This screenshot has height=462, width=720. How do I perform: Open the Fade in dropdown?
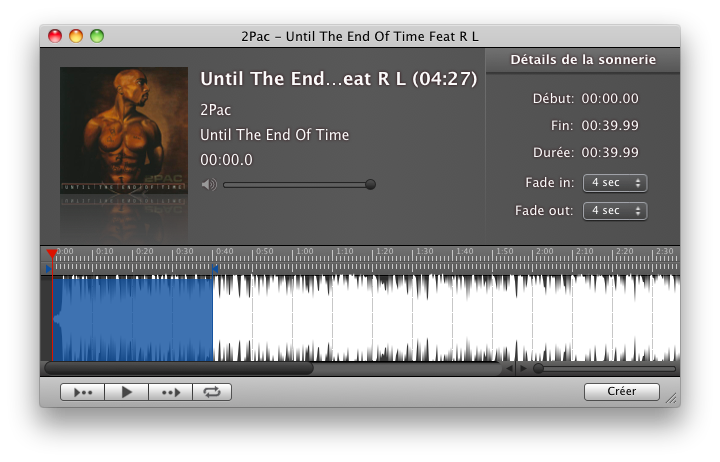[x=615, y=183]
